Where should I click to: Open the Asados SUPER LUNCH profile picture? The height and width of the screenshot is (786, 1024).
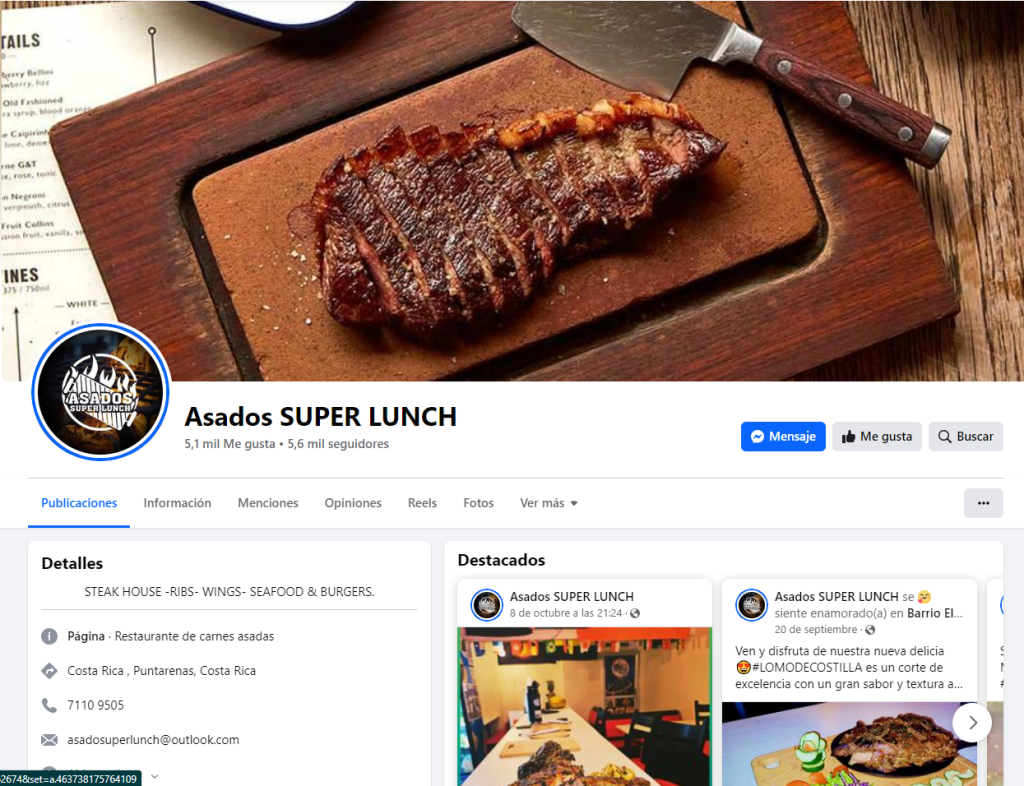tap(101, 392)
